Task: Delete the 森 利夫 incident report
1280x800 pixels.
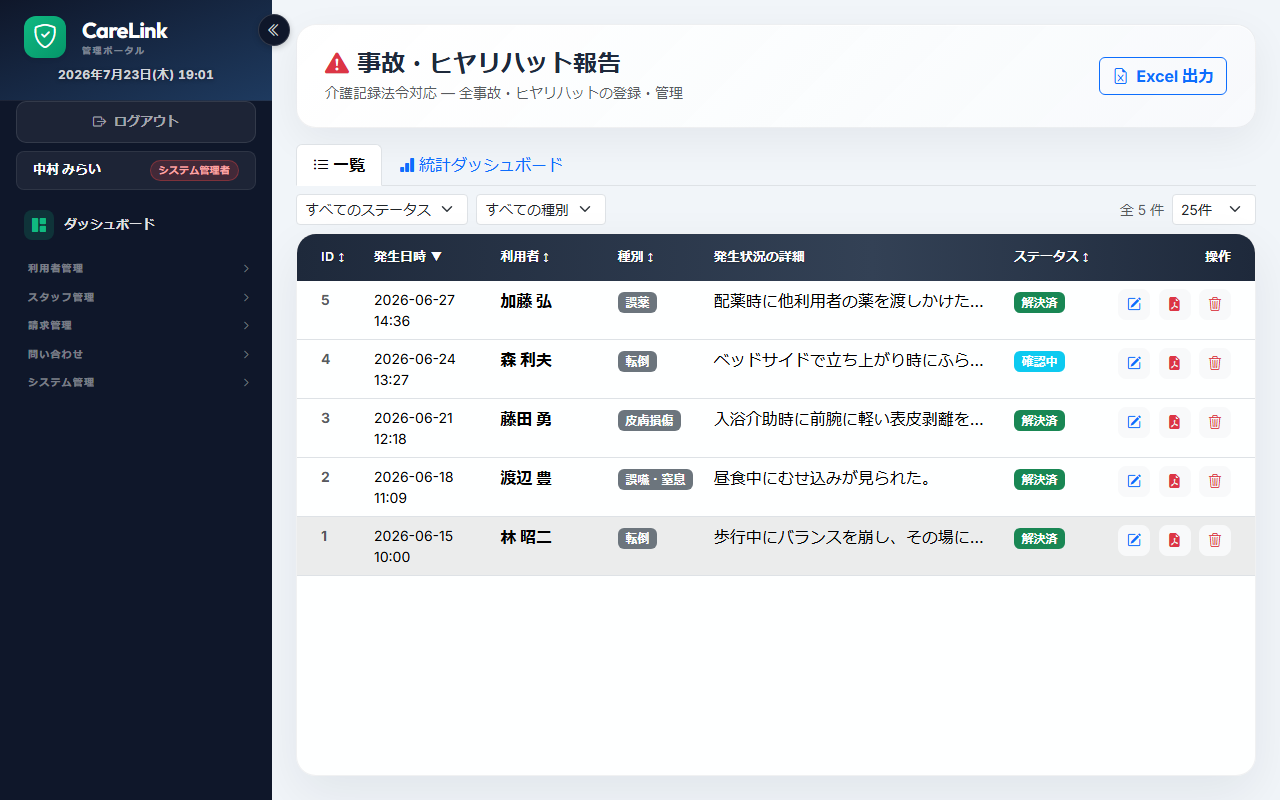Action: [1215, 363]
